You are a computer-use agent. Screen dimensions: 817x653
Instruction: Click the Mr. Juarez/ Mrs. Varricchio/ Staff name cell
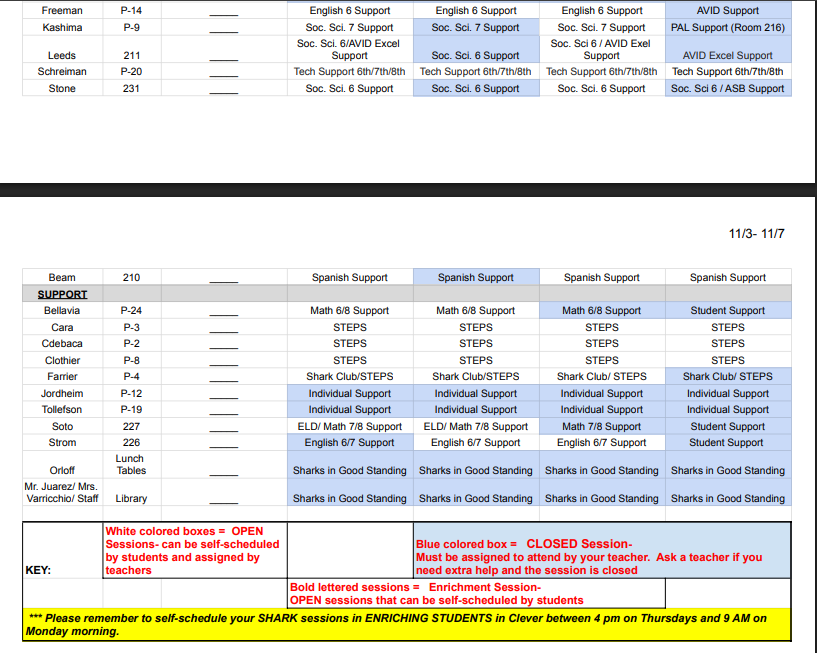click(x=62, y=492)
